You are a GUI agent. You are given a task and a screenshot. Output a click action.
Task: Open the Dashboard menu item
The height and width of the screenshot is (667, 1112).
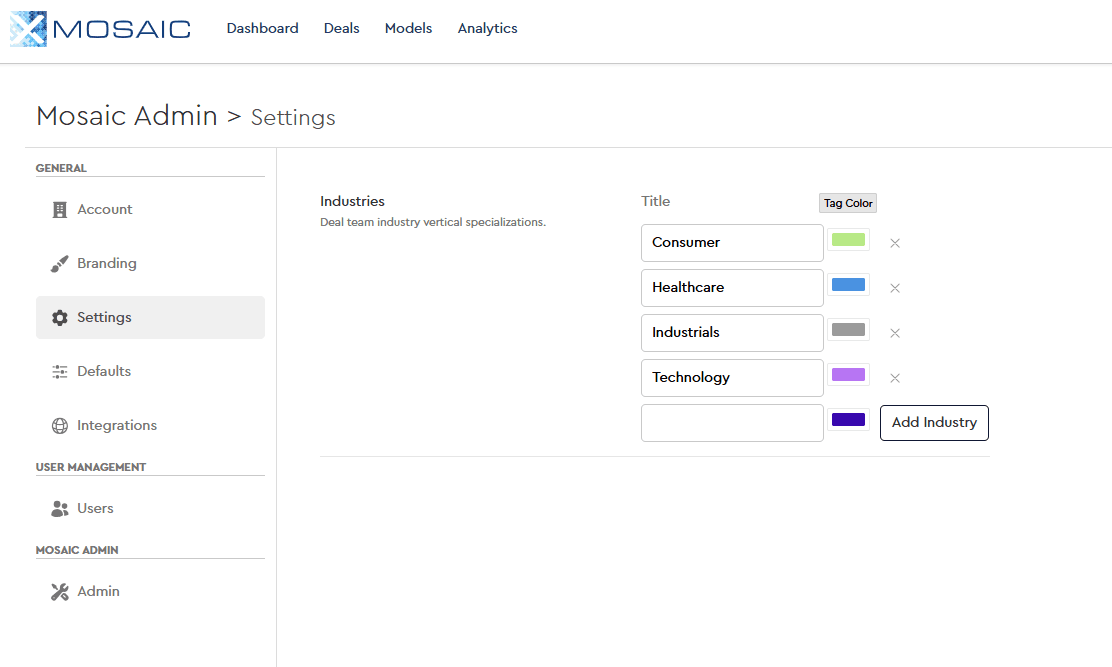point(262,28)
